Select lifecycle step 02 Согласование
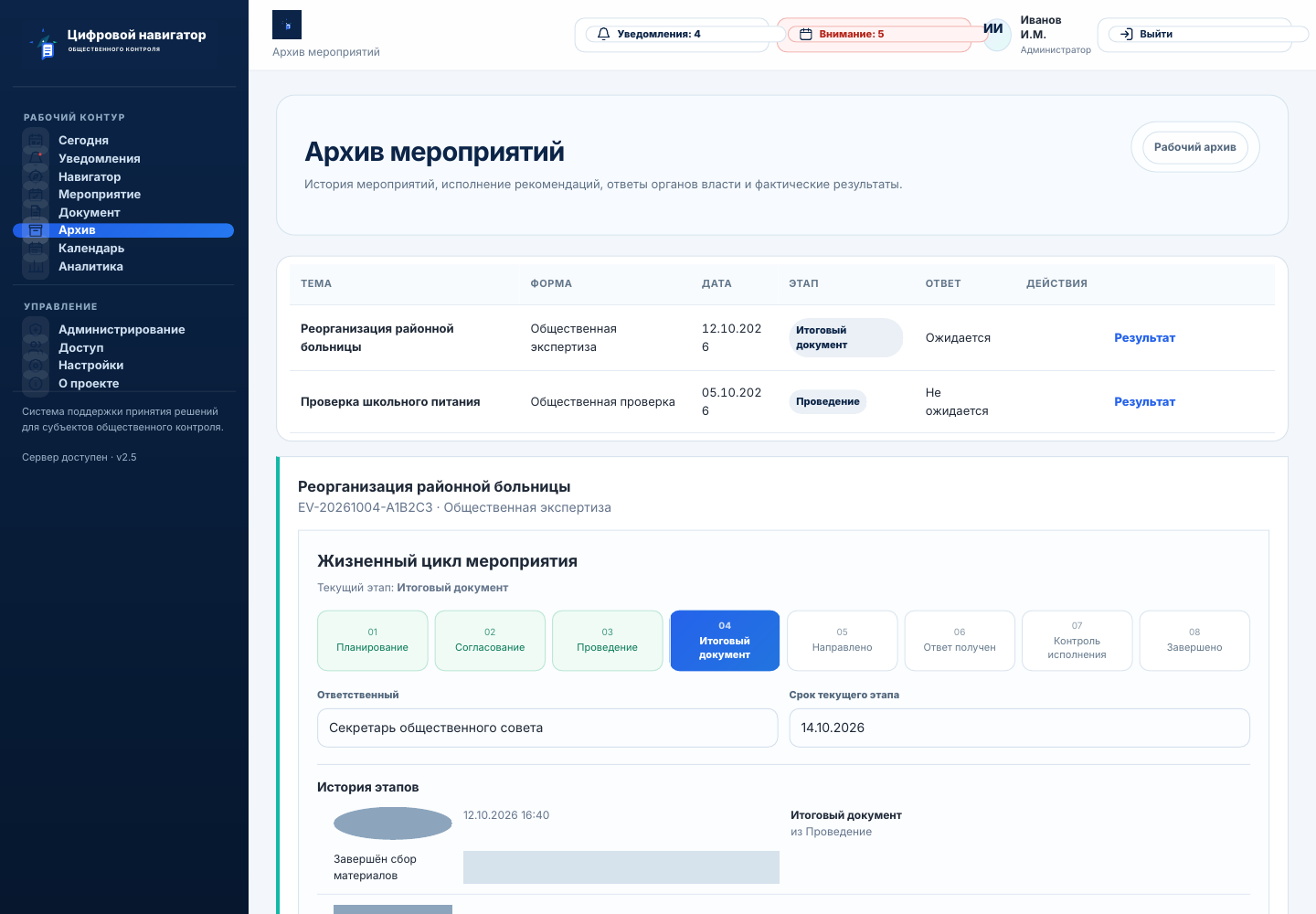The image size is (1316, 914). [490, 641]
